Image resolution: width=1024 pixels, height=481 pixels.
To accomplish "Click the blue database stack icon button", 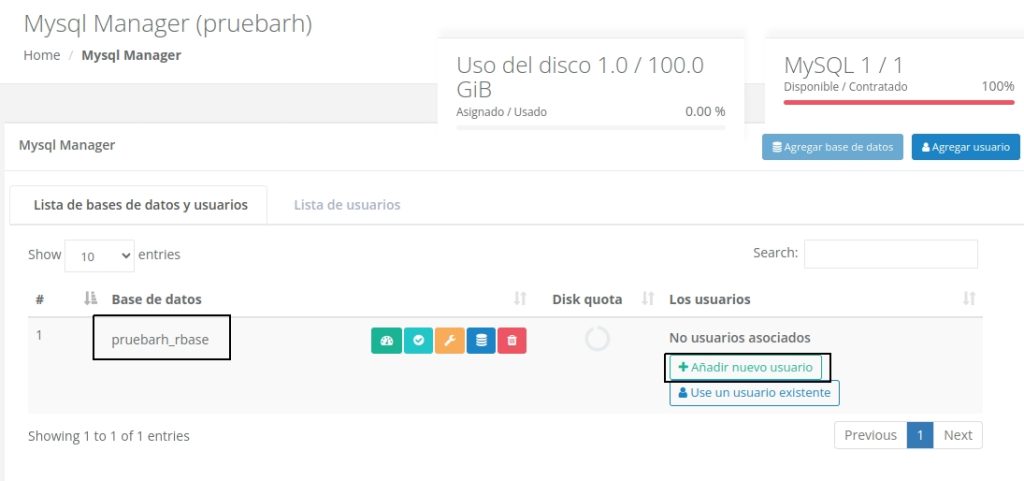I will pyautogui.click(x=481, y=341).
